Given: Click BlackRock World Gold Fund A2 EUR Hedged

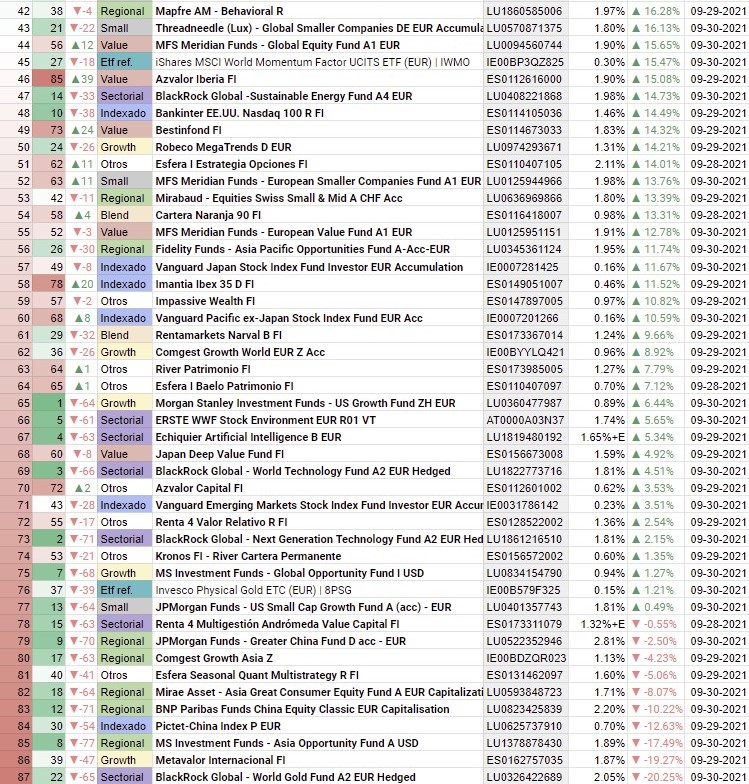Looking at the screenshot, I should point(318,776).
